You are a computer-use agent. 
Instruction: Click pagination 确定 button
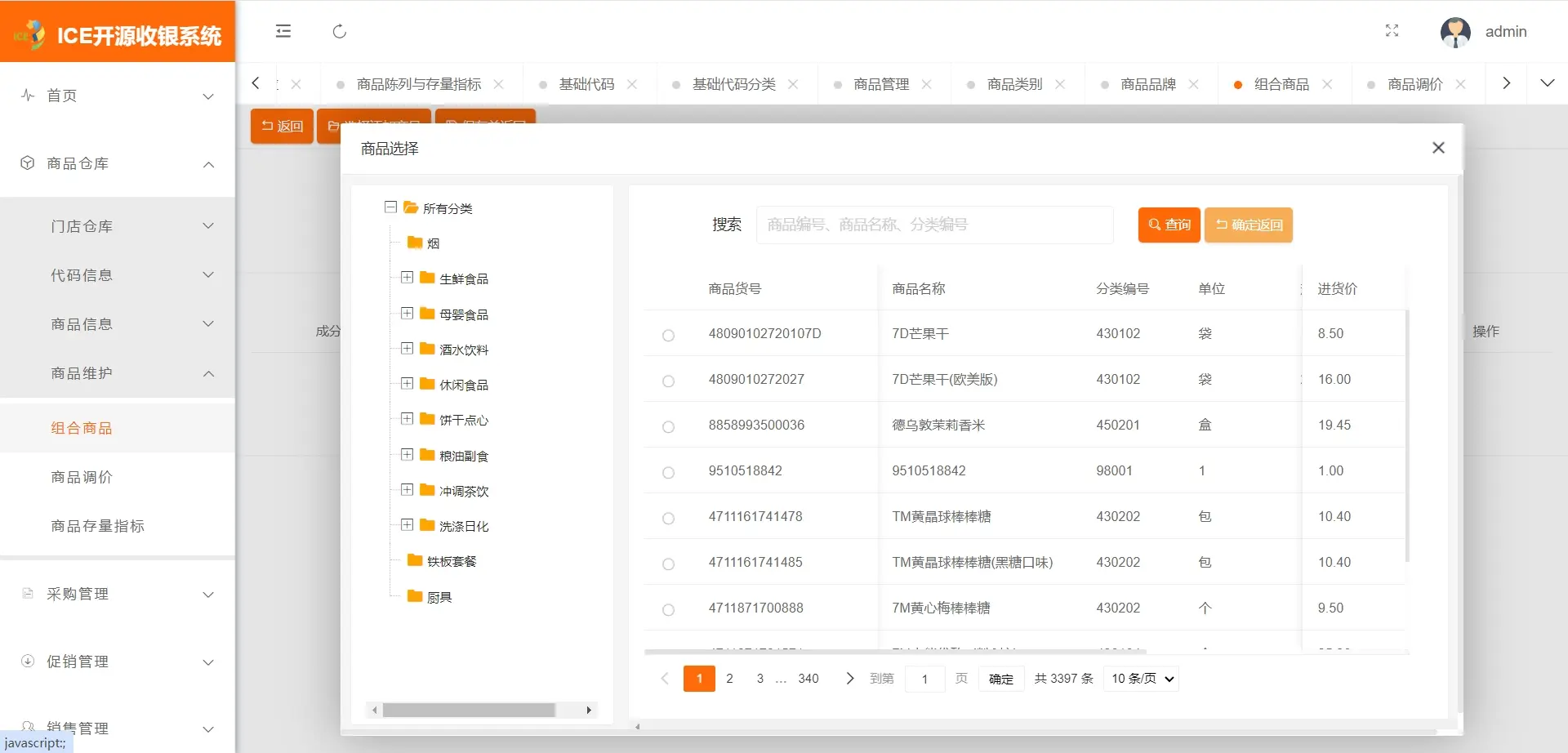point(1001,679)
